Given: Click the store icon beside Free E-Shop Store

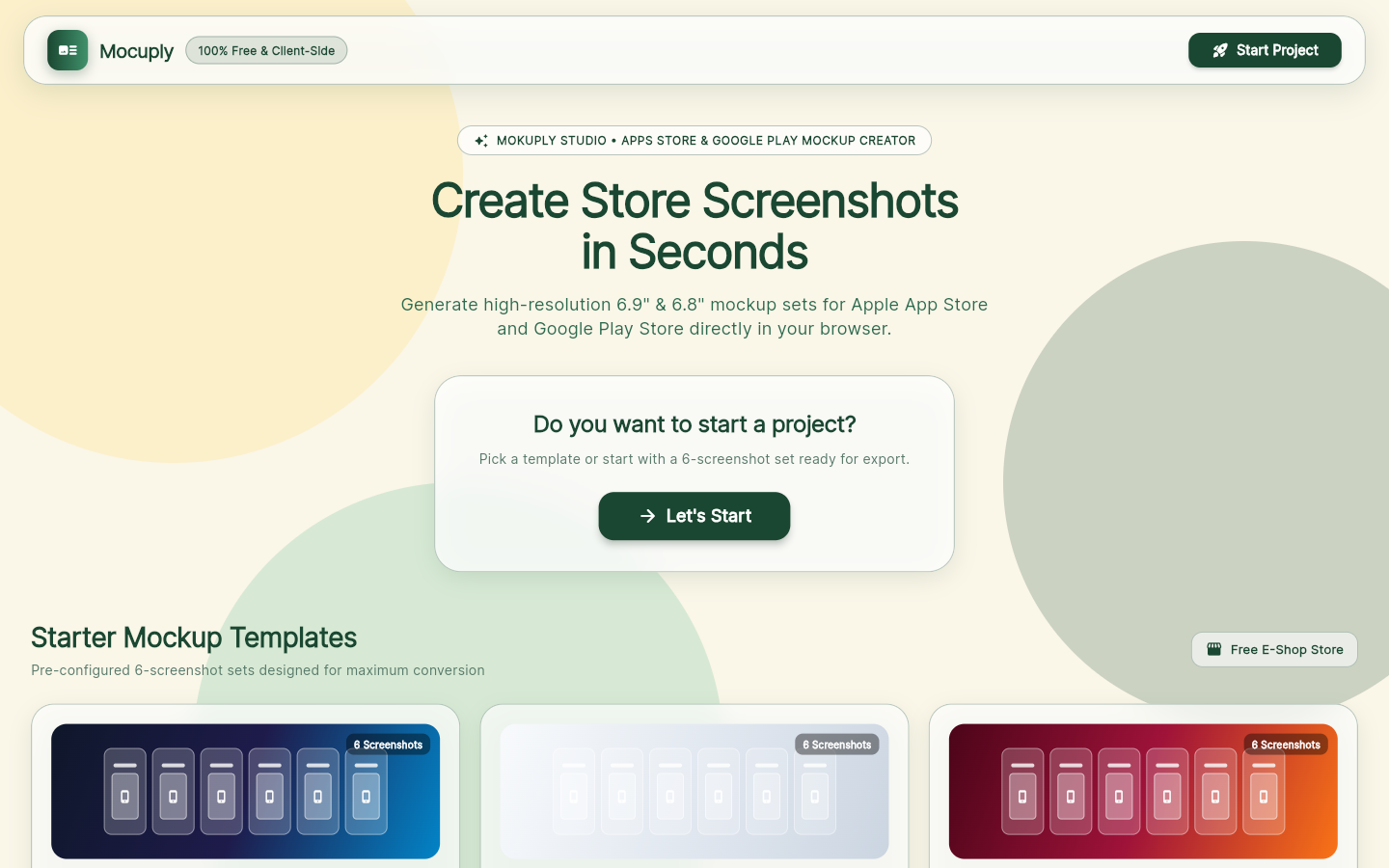Looking at the screenshot, I should click(1214, 650).
